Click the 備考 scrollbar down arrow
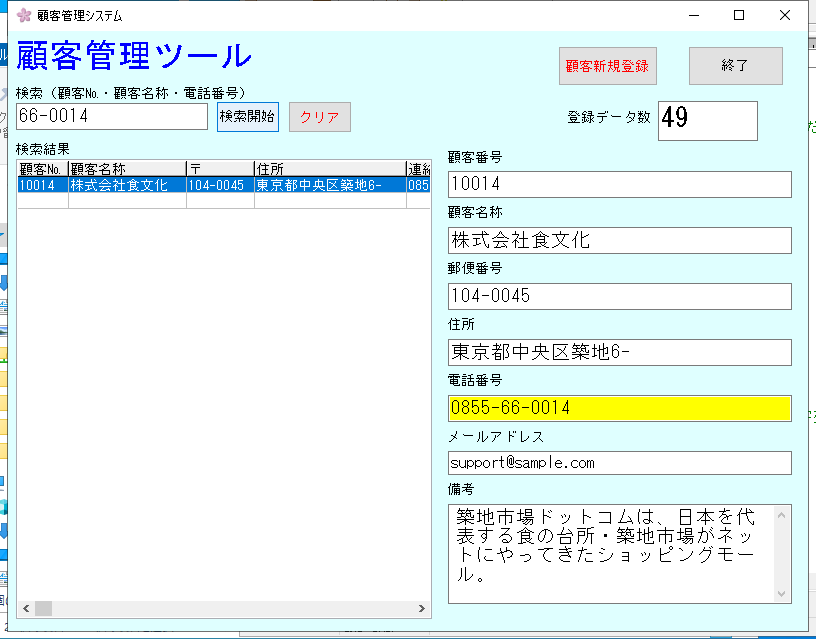 (781, 593)
